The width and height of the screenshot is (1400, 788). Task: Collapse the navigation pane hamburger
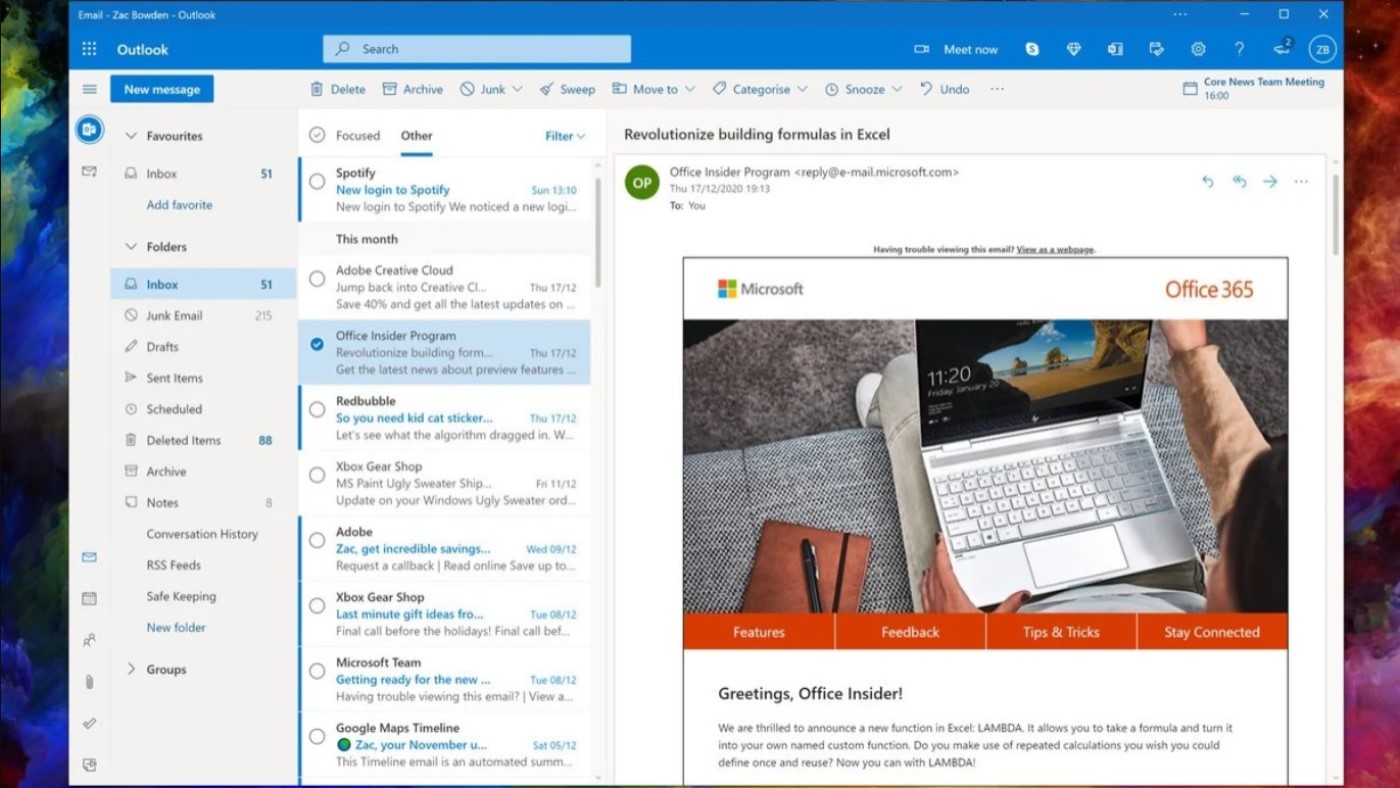tap(89, 89)
